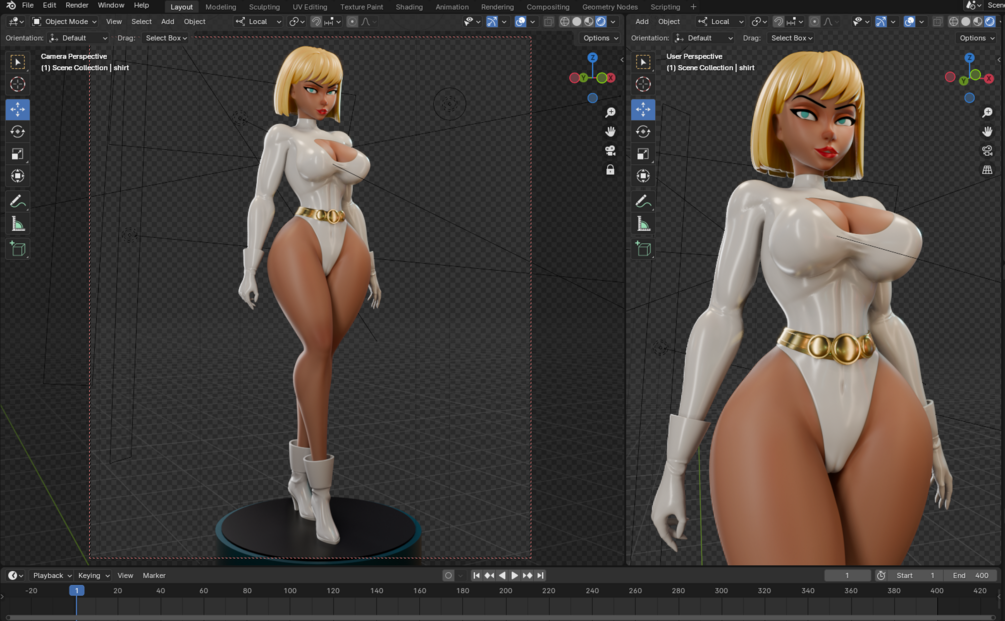Add a new workspace with plus button

click(x=693, y=7)
